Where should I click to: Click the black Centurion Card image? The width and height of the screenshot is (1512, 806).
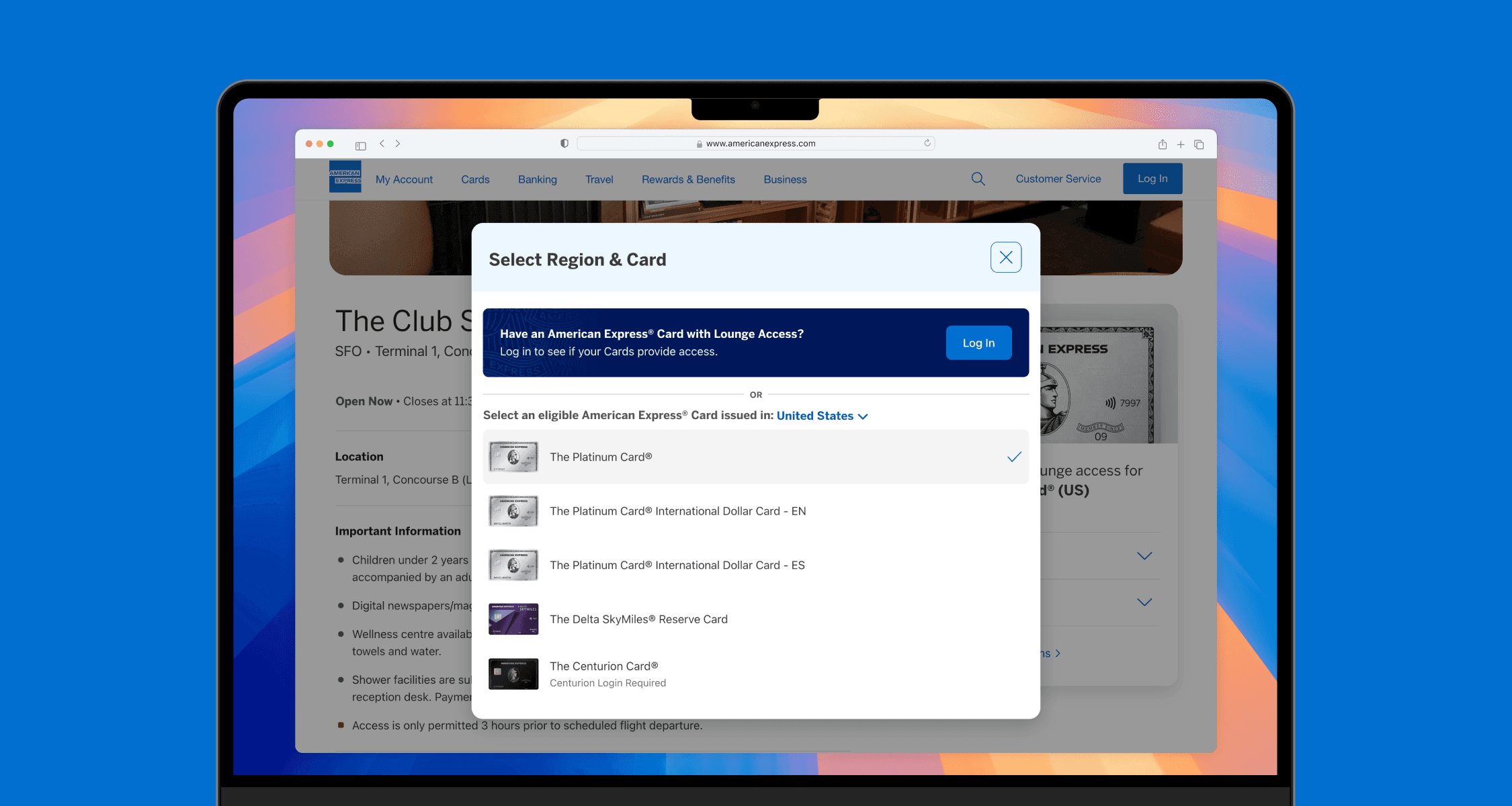pyautogui.click(x=513, y=674)
